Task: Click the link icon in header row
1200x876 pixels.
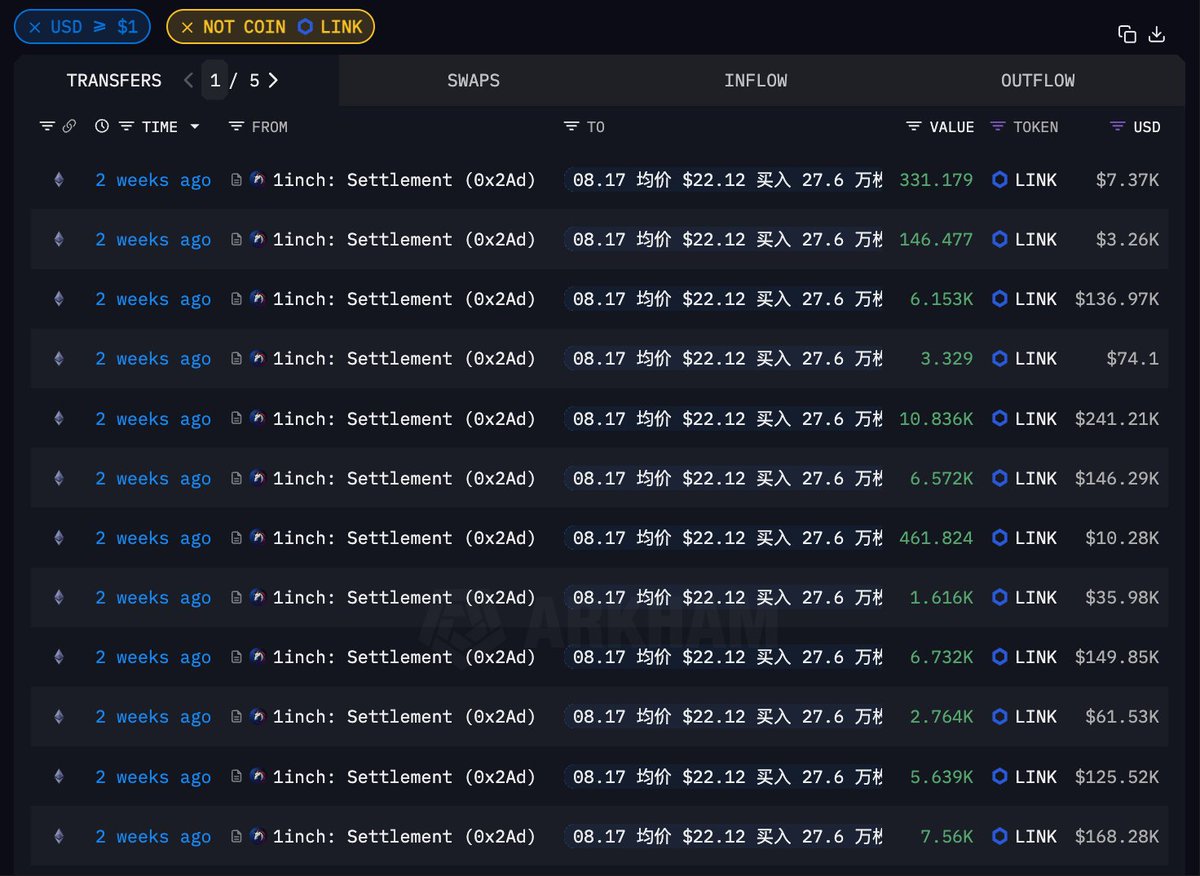Action: (69, 126)
